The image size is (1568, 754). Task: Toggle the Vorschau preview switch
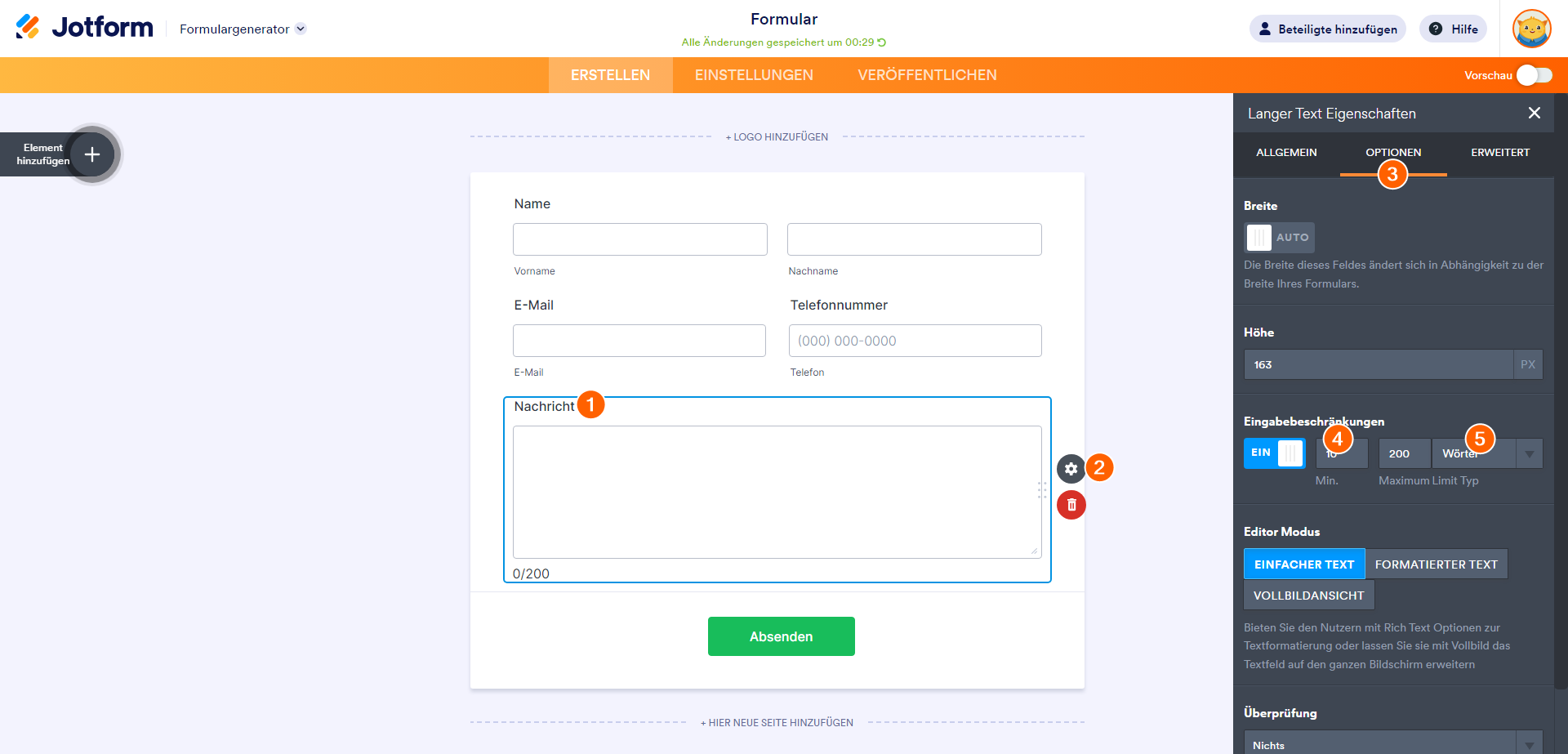(1534, 75)
